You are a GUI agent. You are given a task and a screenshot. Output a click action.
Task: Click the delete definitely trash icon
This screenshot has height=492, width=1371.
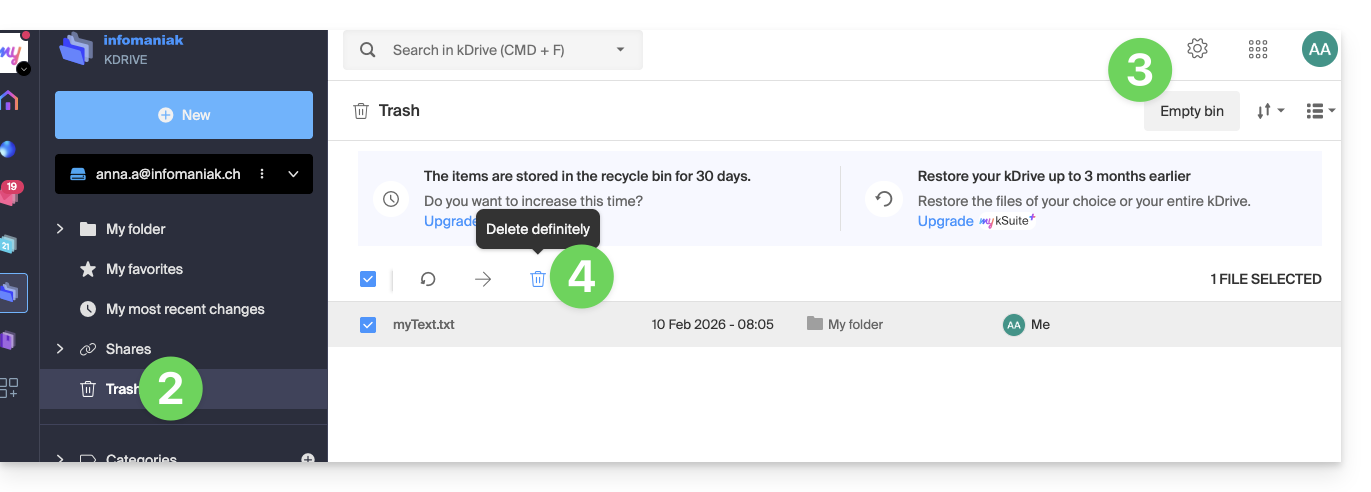pyautogui.click(x=538, y=279)
